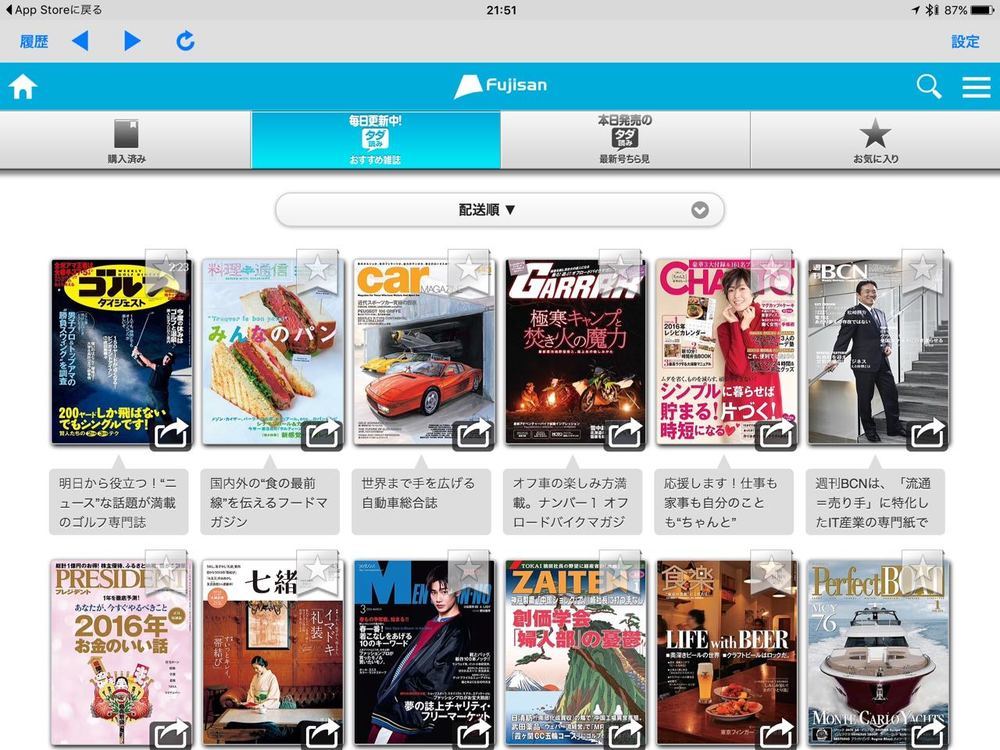Share the PerfectBOAT magazine
This screenshot has height=750, width=1000.
(929, 734)
